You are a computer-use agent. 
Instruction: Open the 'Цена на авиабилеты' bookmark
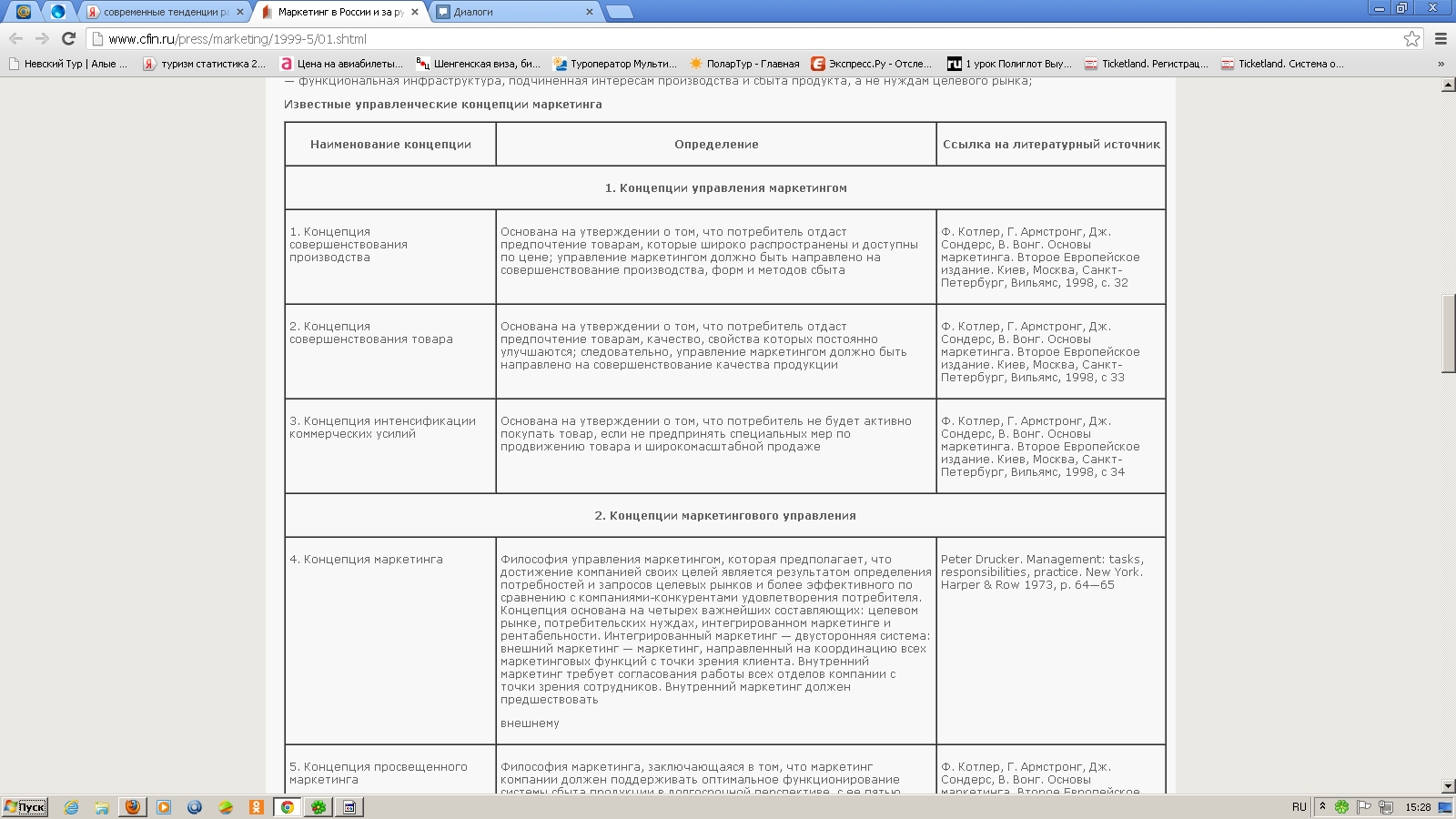(341, 64)
